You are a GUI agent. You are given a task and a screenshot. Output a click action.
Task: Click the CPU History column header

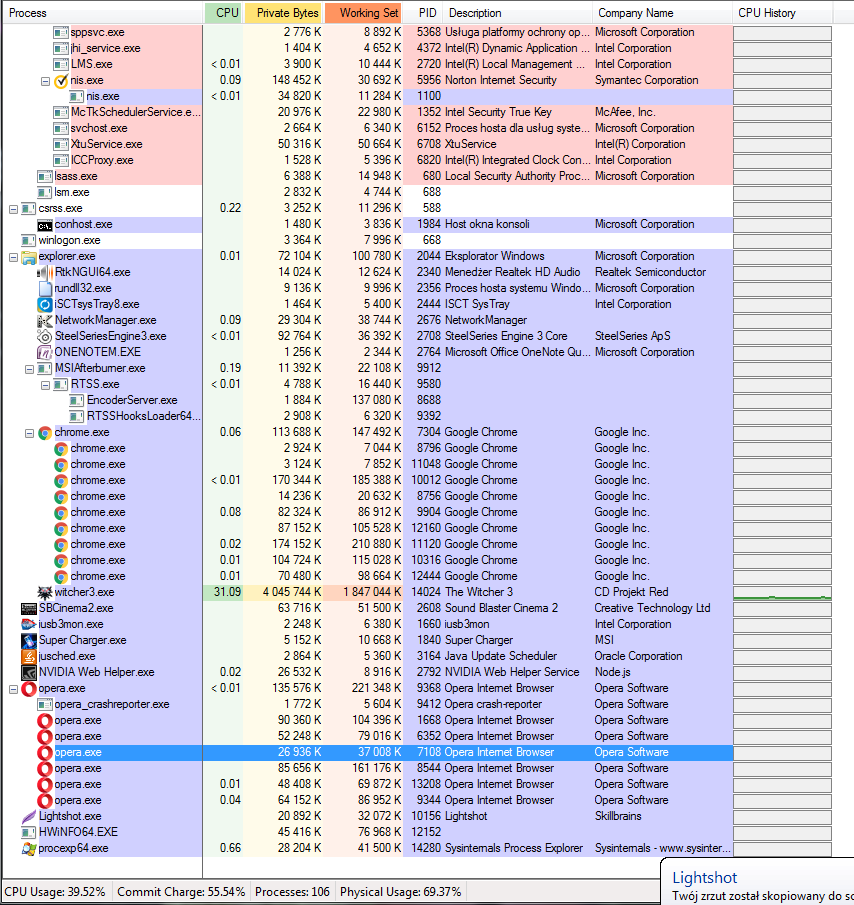(783, 13)
